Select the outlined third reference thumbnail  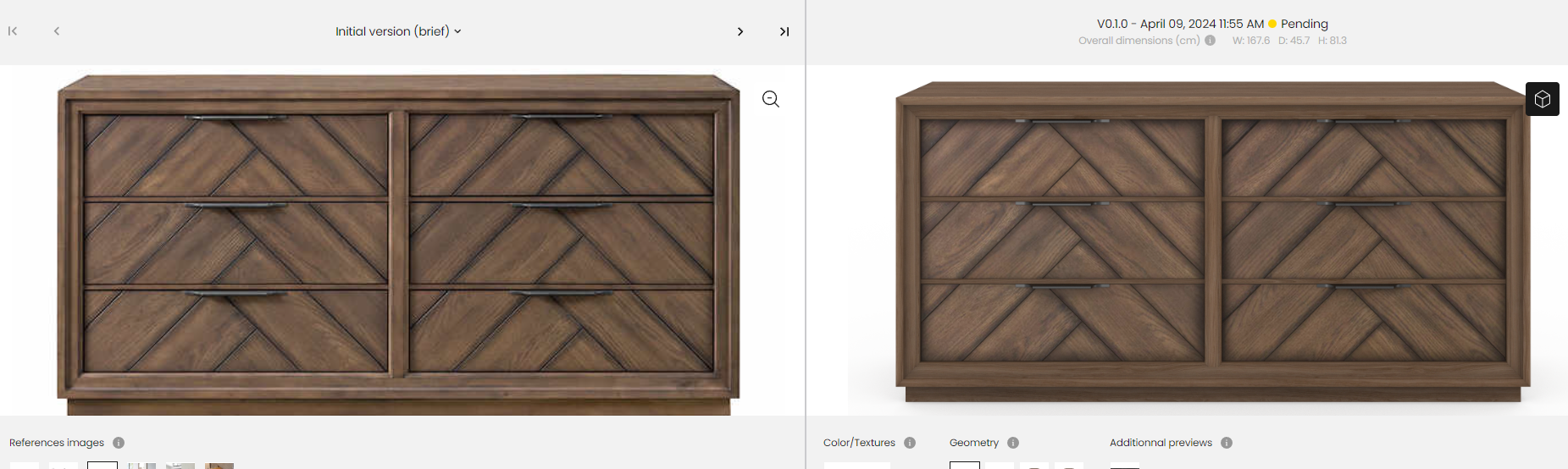103,466
